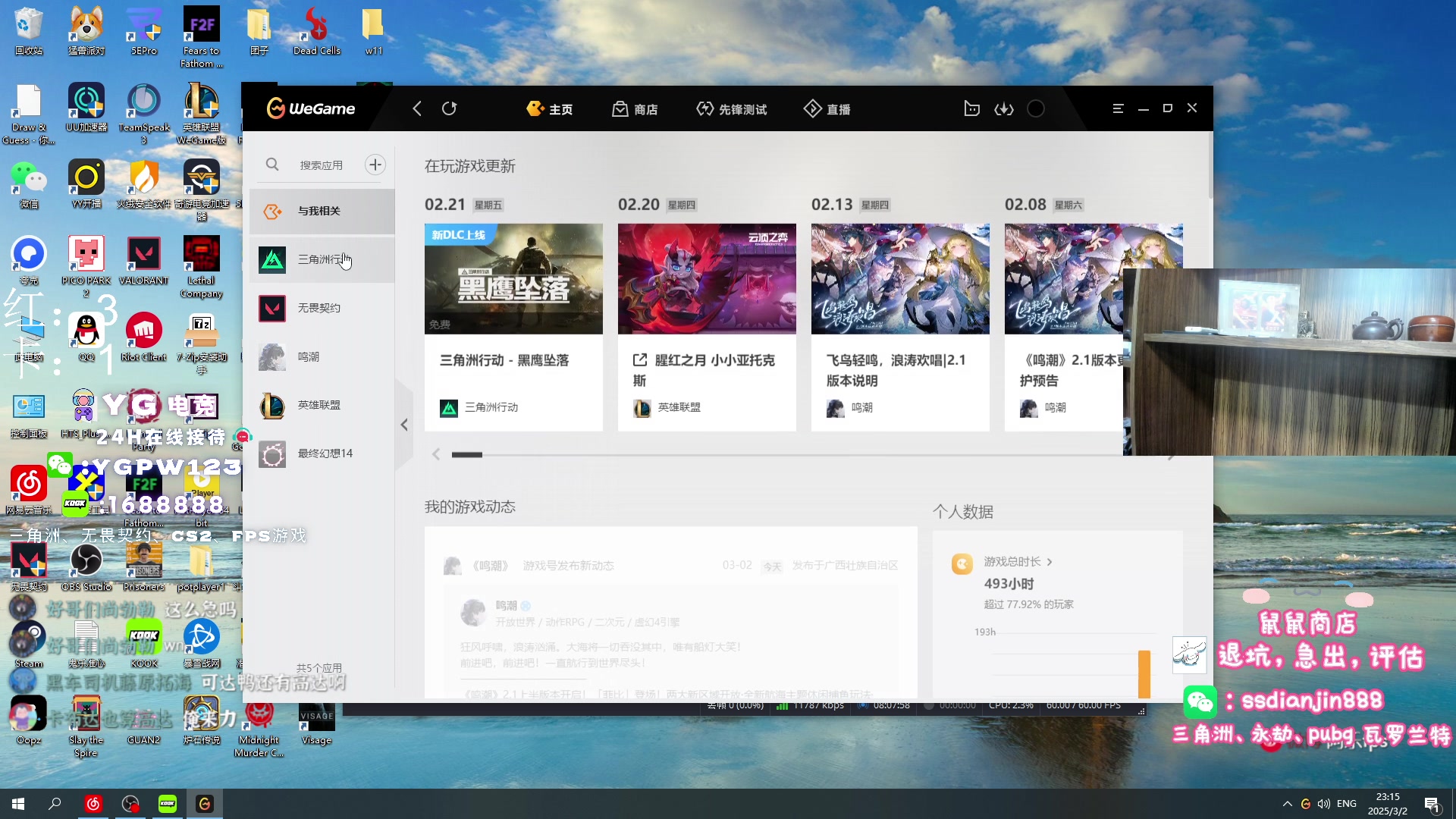Select 最终幻想14 in the game list
This screenshot has width=1456, height=819.
[x=322, y=453]
